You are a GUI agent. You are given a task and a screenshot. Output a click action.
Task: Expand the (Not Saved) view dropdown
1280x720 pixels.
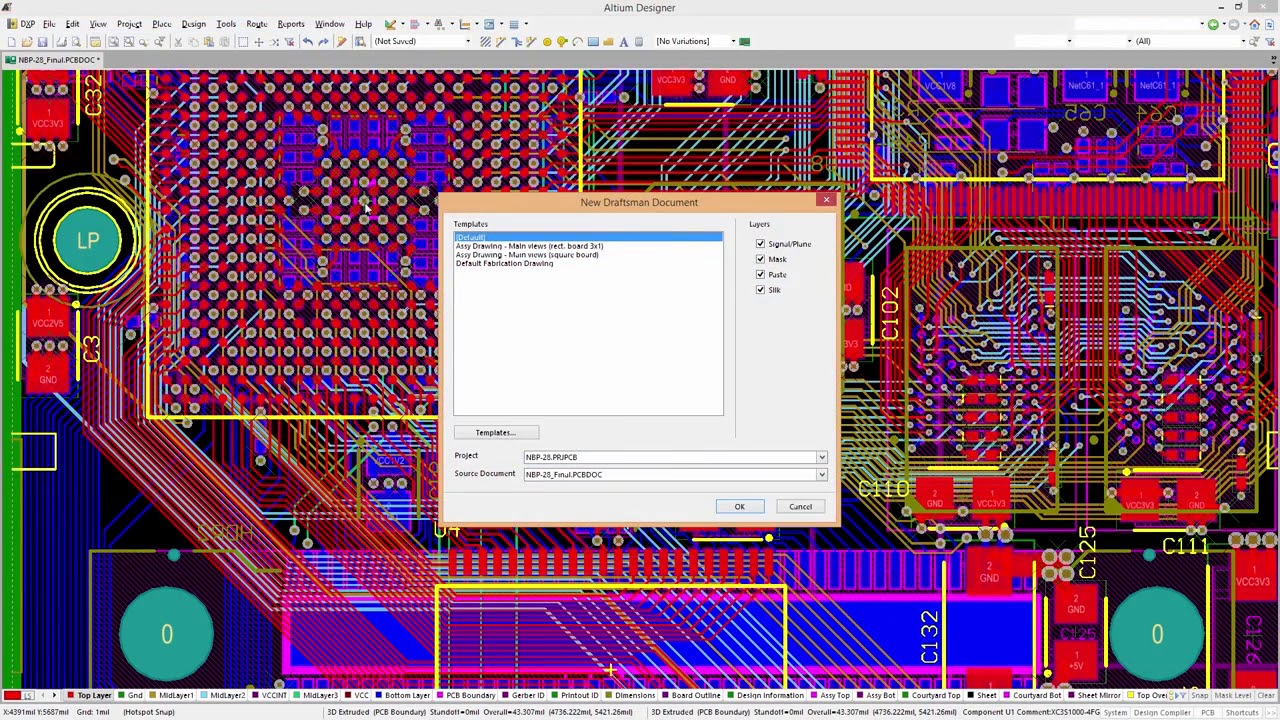tap(468, 41)
